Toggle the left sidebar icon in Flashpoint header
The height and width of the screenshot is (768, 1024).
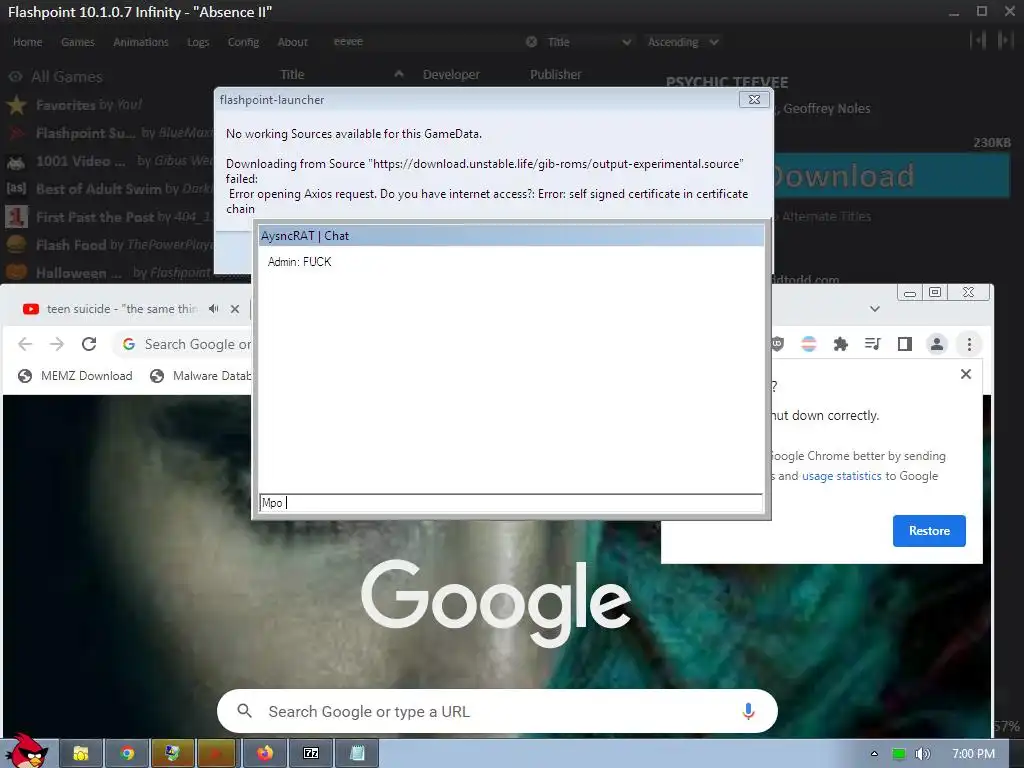click(x=978, y=40)
